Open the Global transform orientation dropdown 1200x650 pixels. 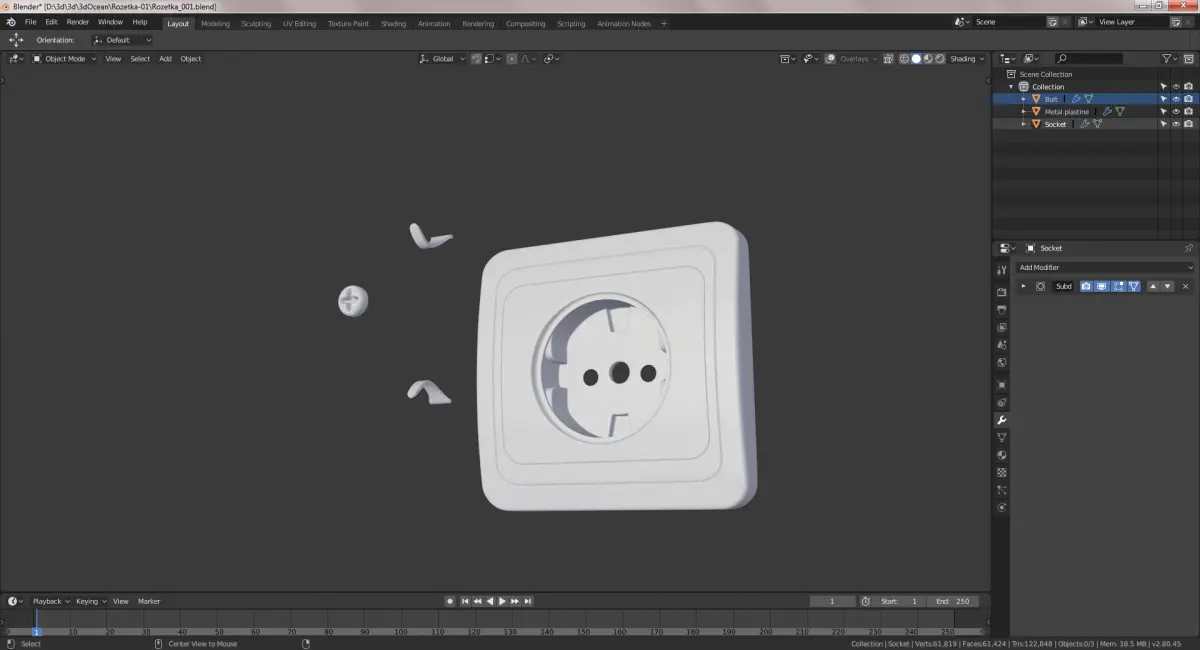[442, 59]
